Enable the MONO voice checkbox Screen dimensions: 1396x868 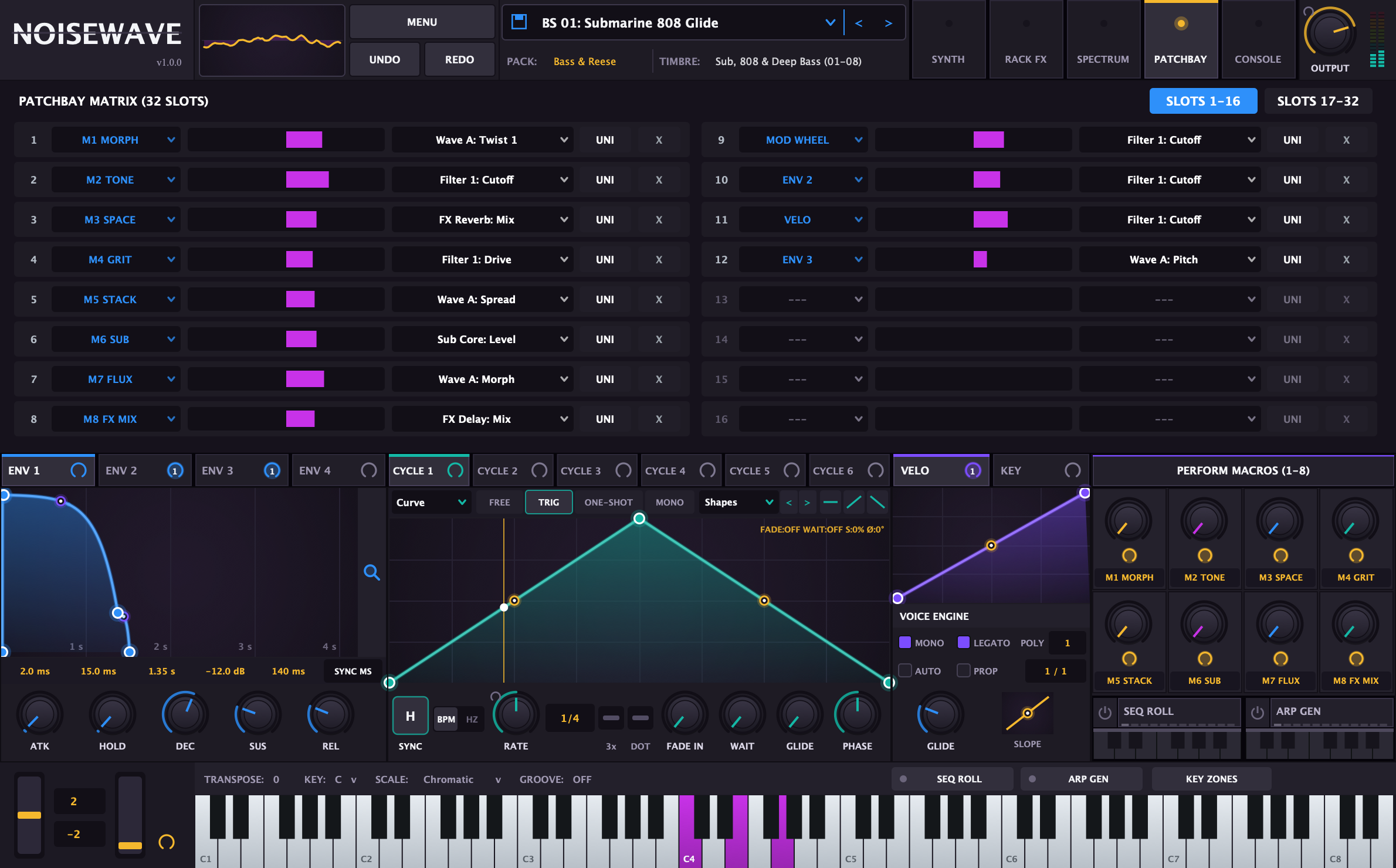tap(905, 643)
